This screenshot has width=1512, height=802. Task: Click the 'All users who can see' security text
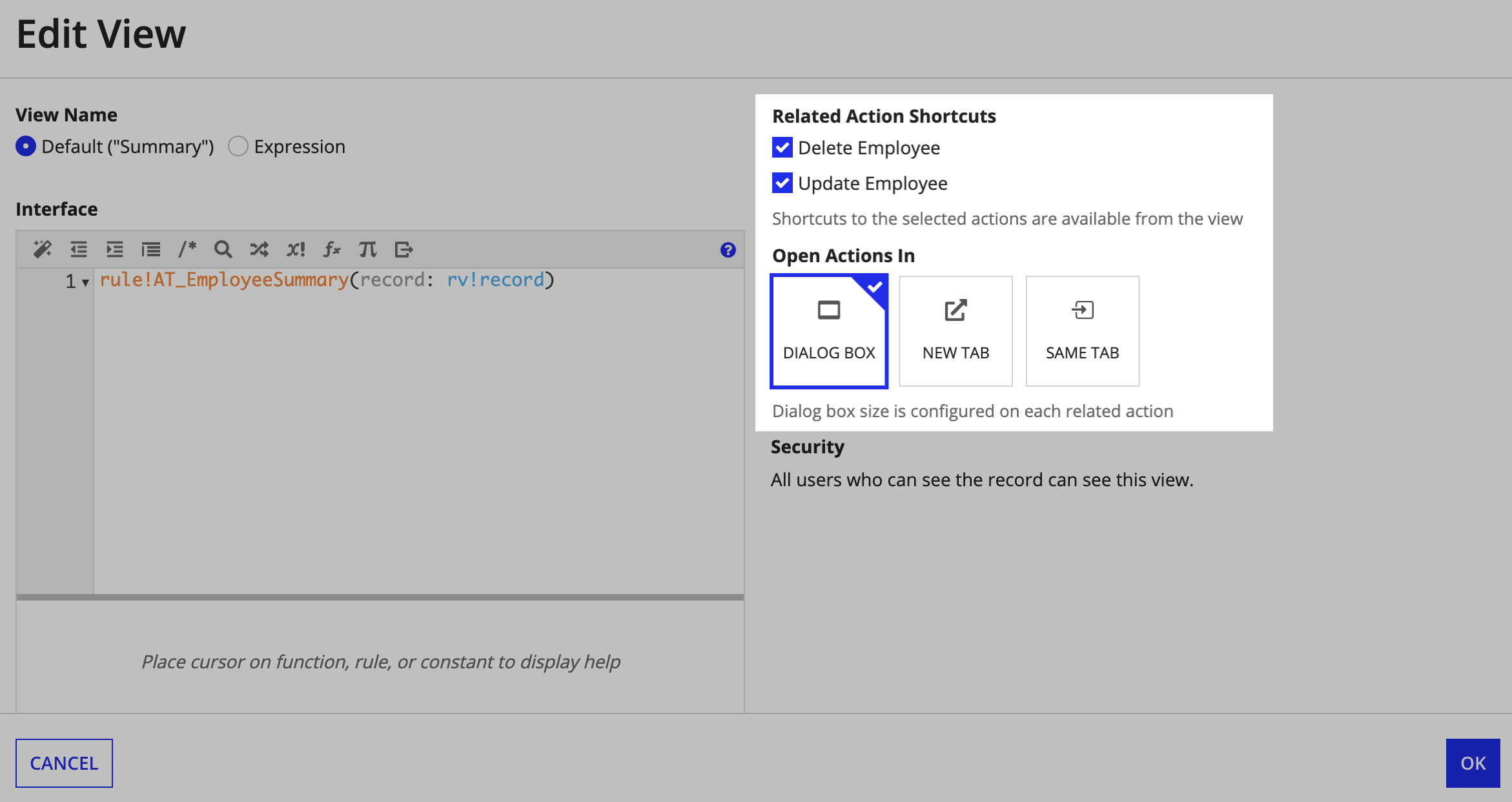click(x=982, y=480)
